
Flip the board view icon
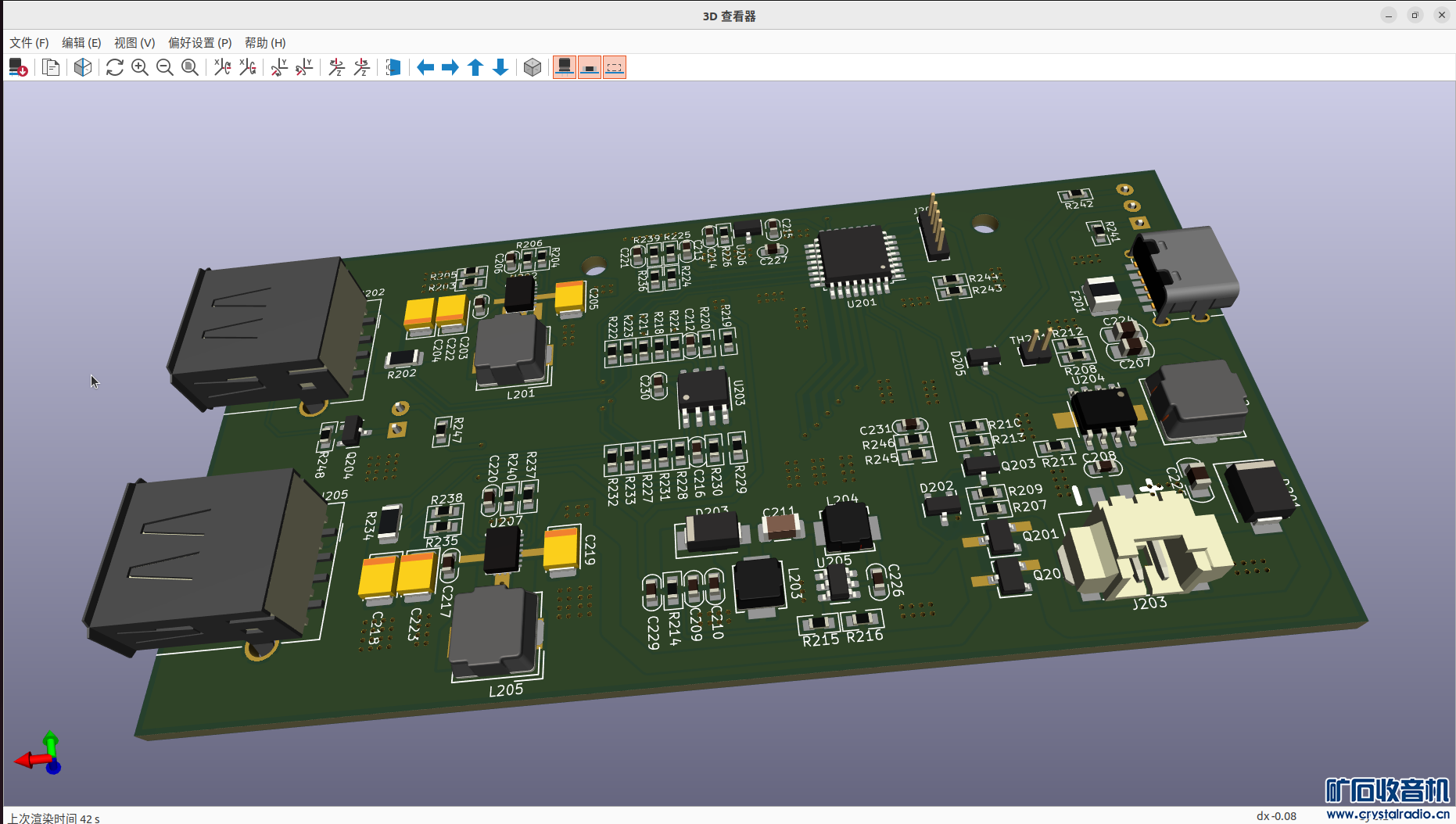point(393,67)
